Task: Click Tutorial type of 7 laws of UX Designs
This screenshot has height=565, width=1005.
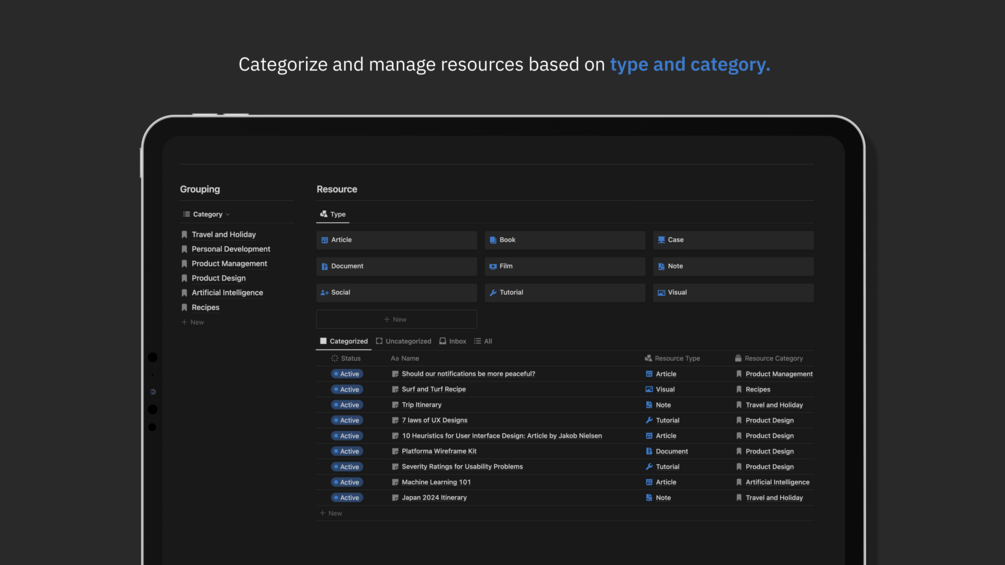Action: tap(662, 420)
